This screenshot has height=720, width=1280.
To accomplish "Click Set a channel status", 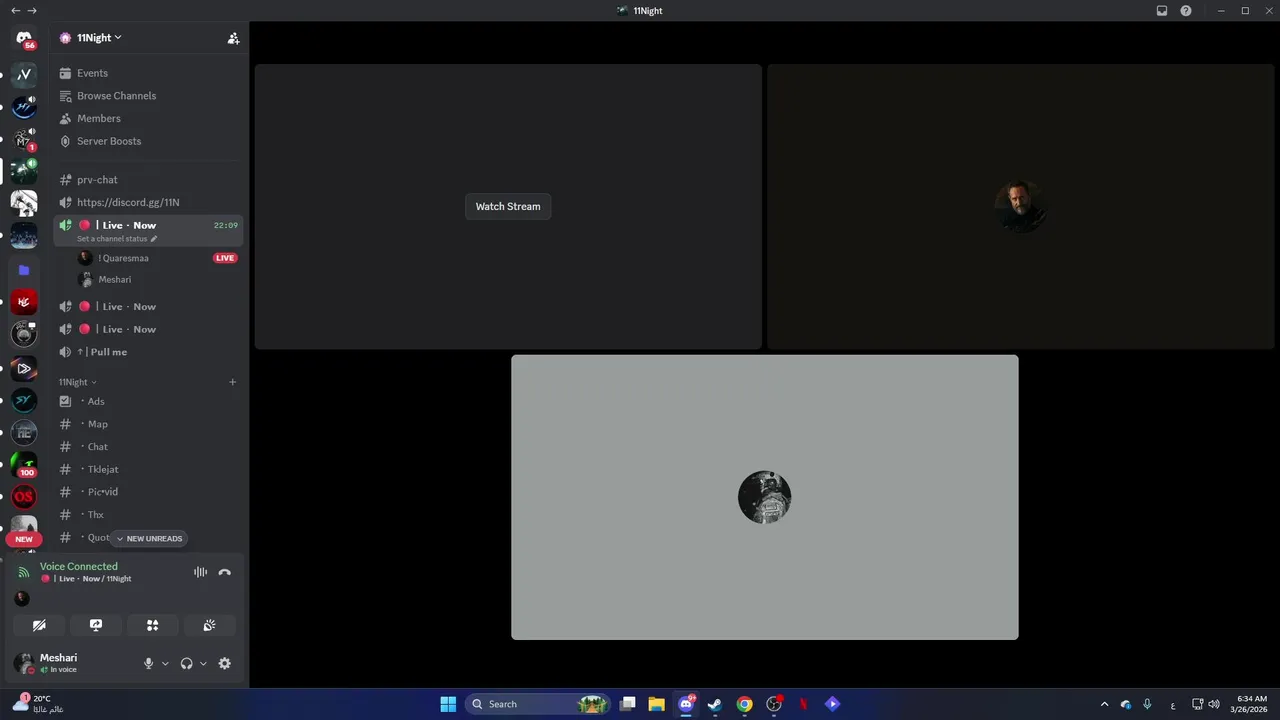I will (x=112, y=239).
